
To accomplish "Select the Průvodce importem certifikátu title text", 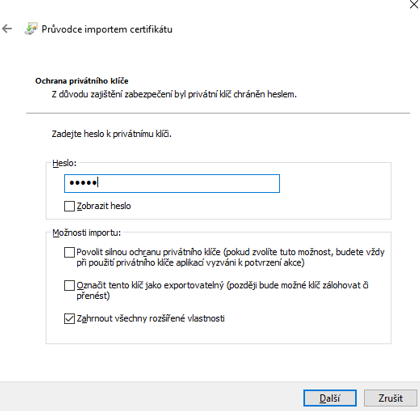I will pyautogui.click(x=107, y=29).
